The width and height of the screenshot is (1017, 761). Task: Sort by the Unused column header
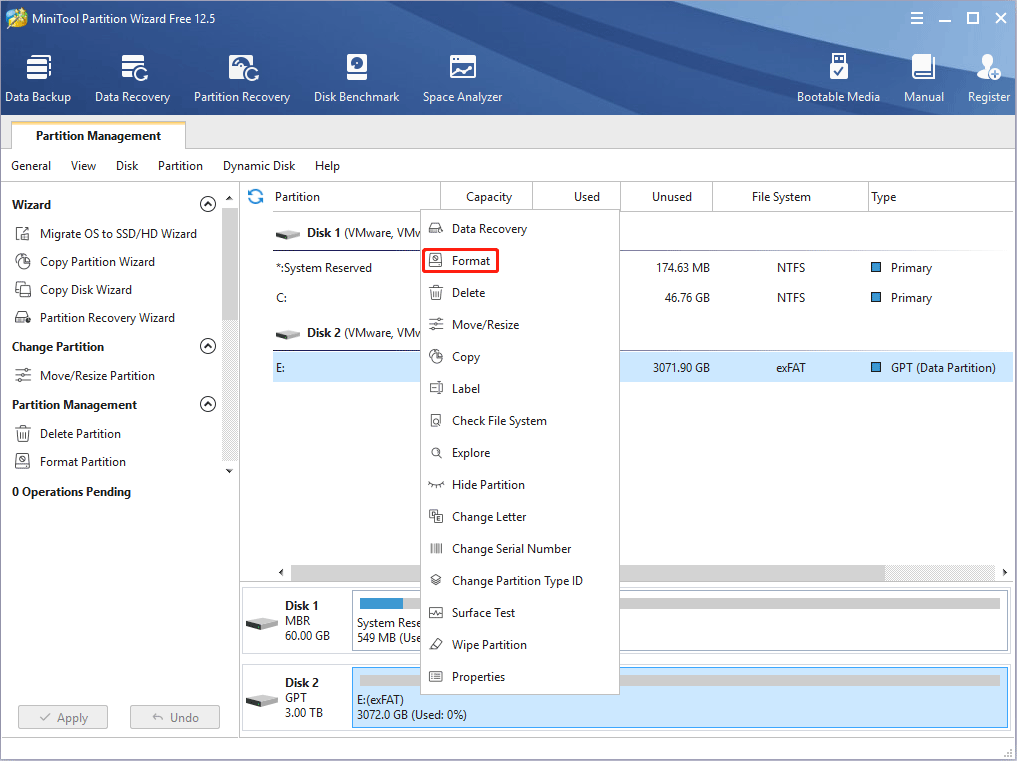[x=667, y=197]
